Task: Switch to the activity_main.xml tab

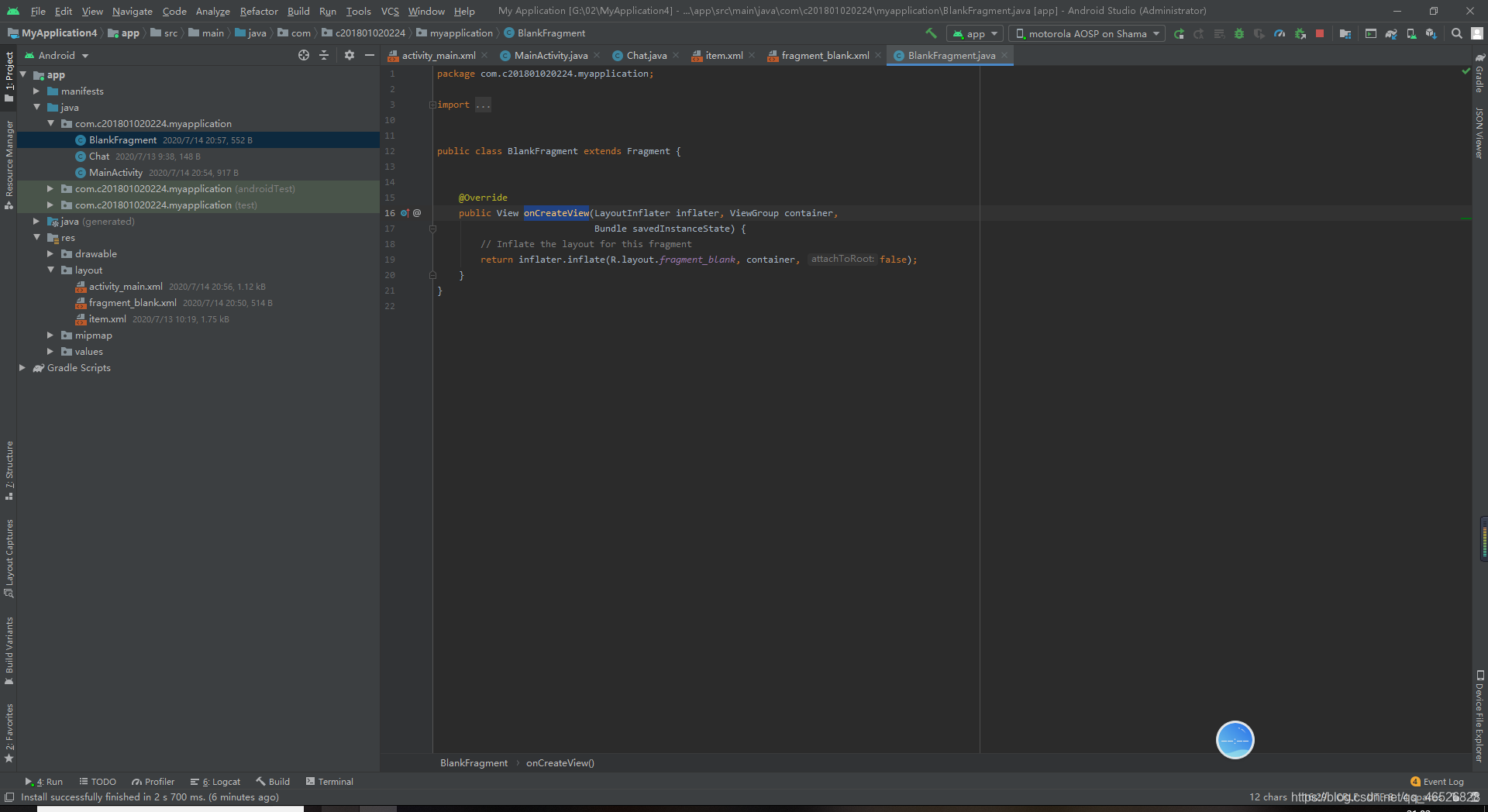Action: pos(439,55)
